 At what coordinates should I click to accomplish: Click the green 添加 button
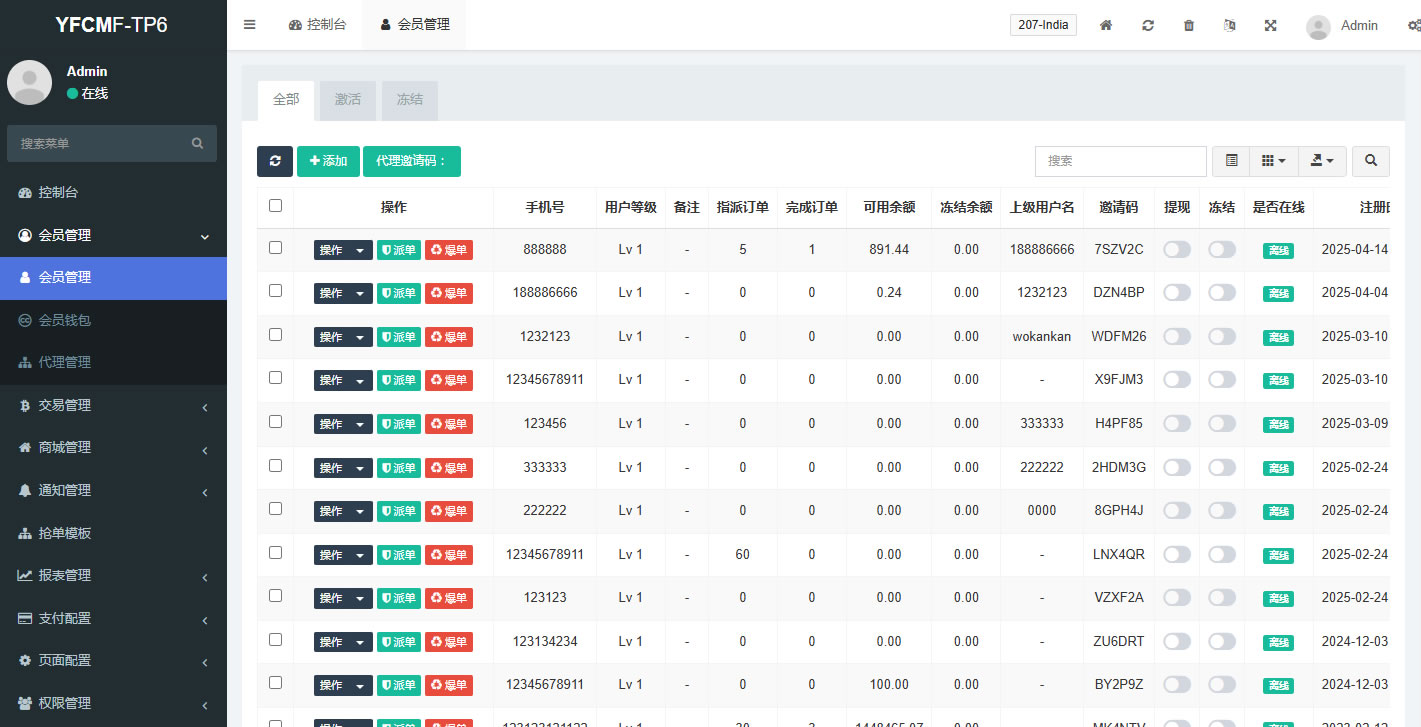[x=328, y=161]
